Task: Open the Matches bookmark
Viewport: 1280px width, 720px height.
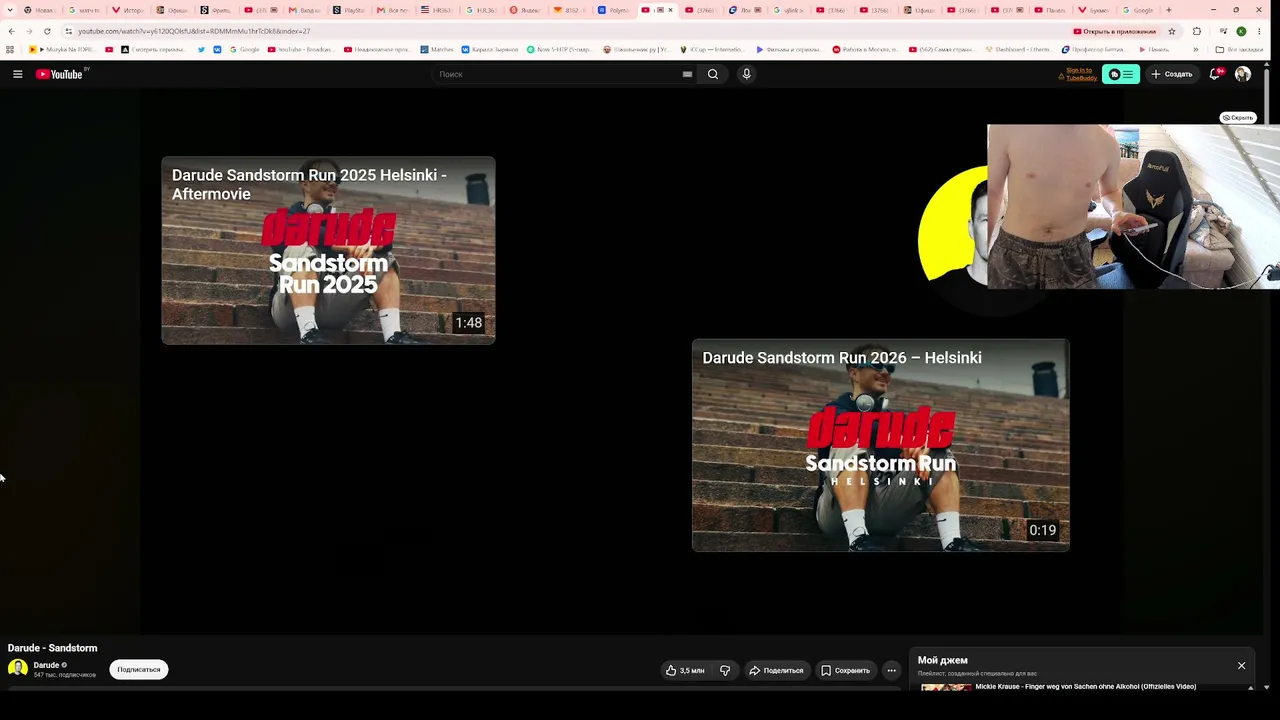Action: (x=437, y=49)
